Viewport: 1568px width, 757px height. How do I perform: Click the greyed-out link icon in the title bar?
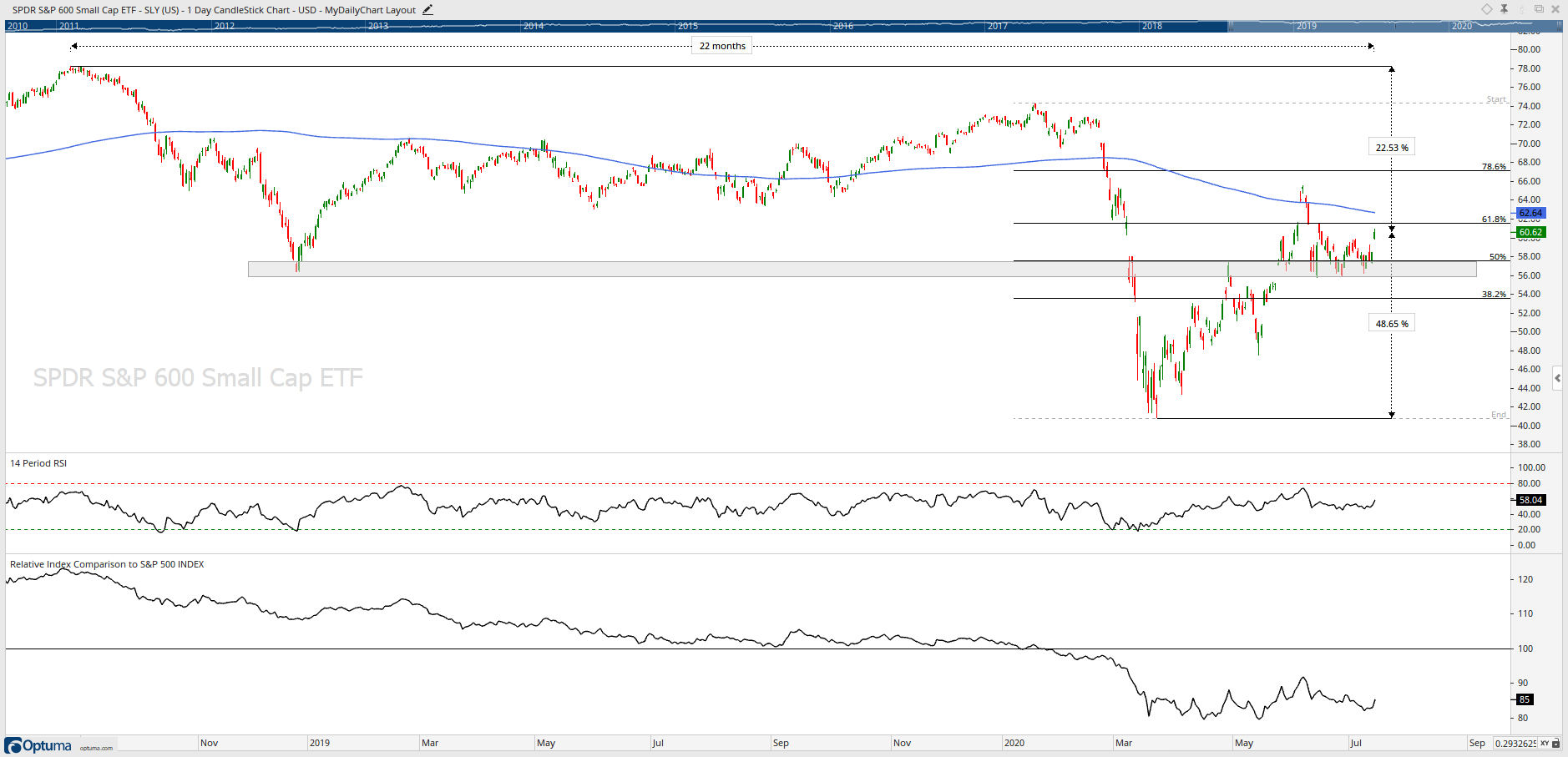tap(1521, 9)
